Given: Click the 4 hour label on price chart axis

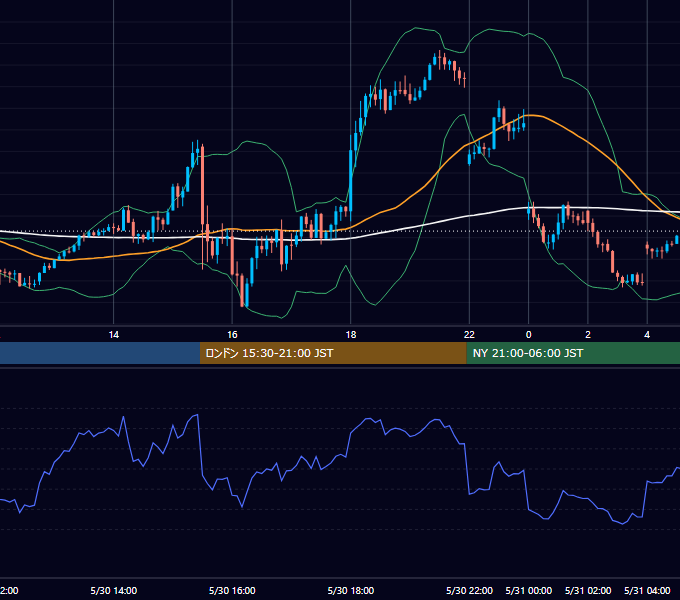Looking at the screenshot, I should pos(647,335).
